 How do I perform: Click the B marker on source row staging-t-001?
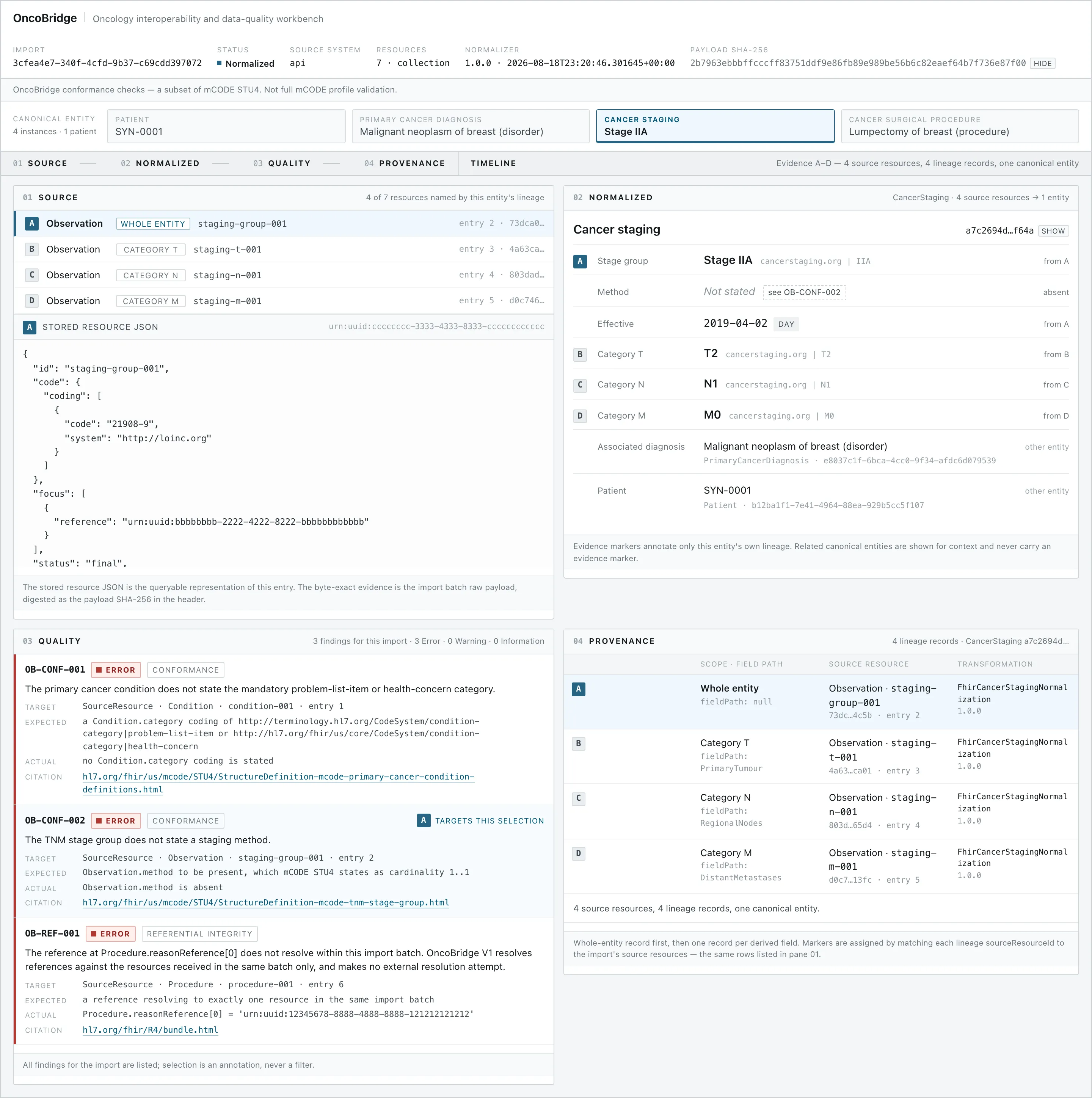[x=32, y=249]
